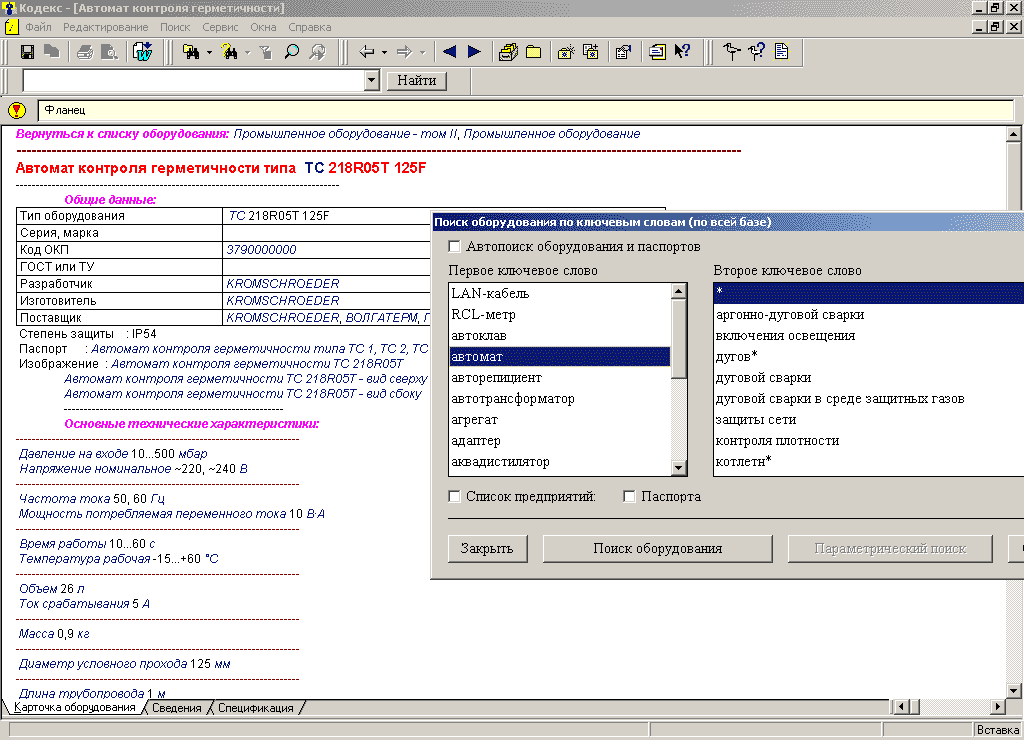The width and height of the screenshot is (1024, 740).
Task: Check the Список предприятий box
Action: 455,497
